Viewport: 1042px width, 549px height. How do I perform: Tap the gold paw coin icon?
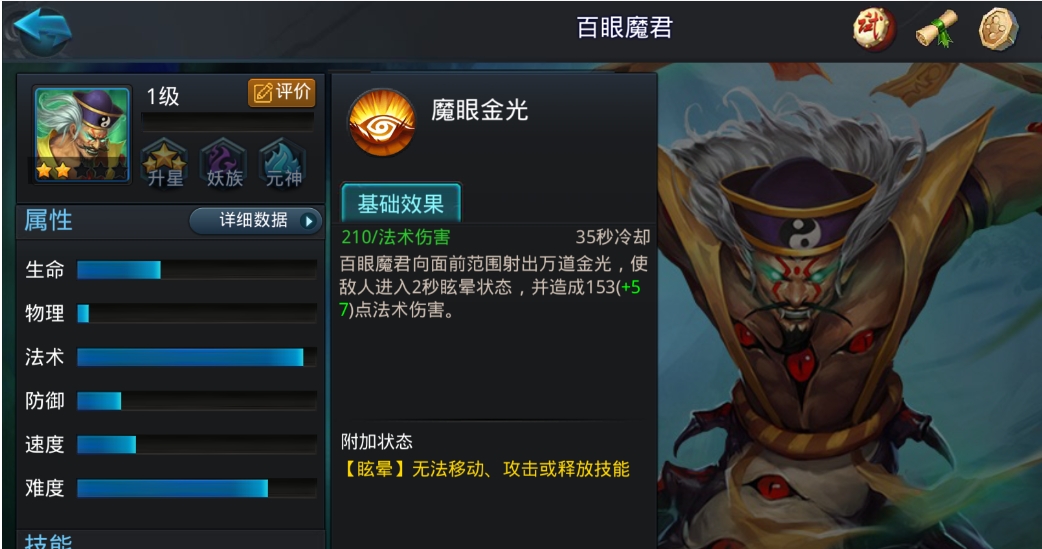point(998,29)
